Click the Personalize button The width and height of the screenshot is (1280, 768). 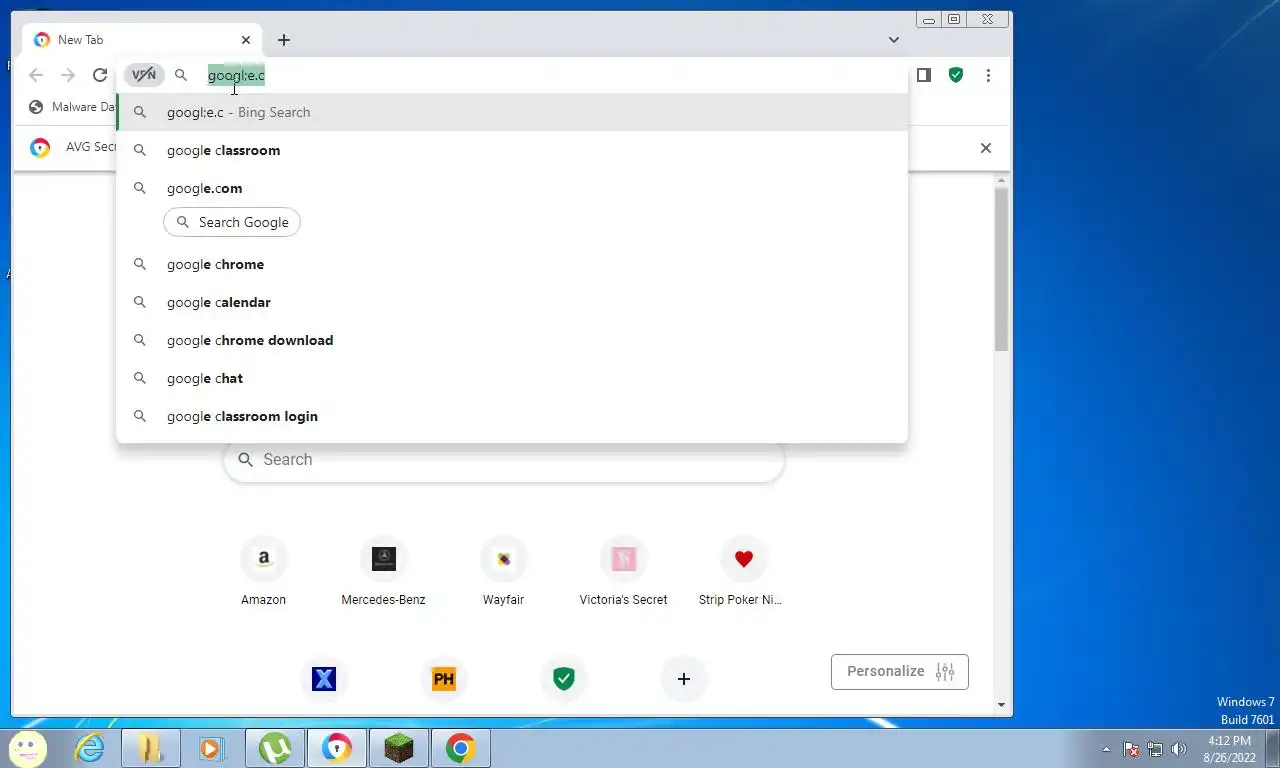click(x=900, y=672)
